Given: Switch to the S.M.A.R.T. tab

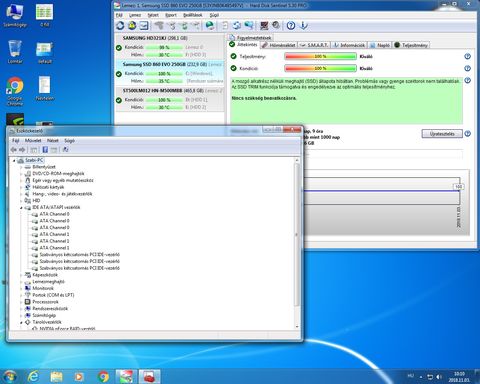Looking at the screenshot, I should (314, 45).
